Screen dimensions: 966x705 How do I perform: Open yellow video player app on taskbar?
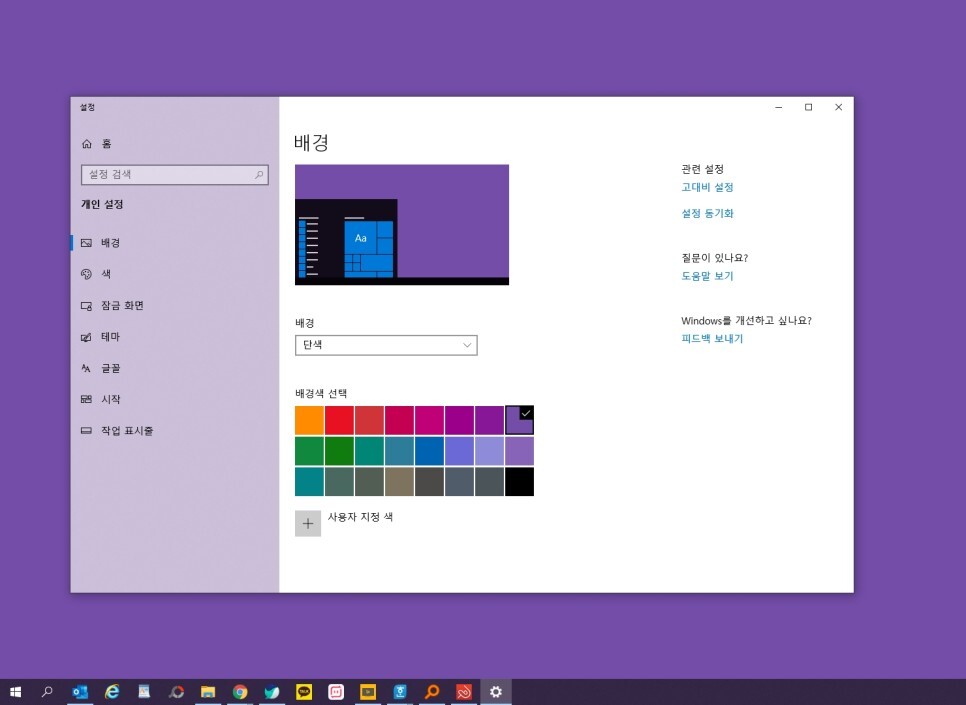(368, 692)
